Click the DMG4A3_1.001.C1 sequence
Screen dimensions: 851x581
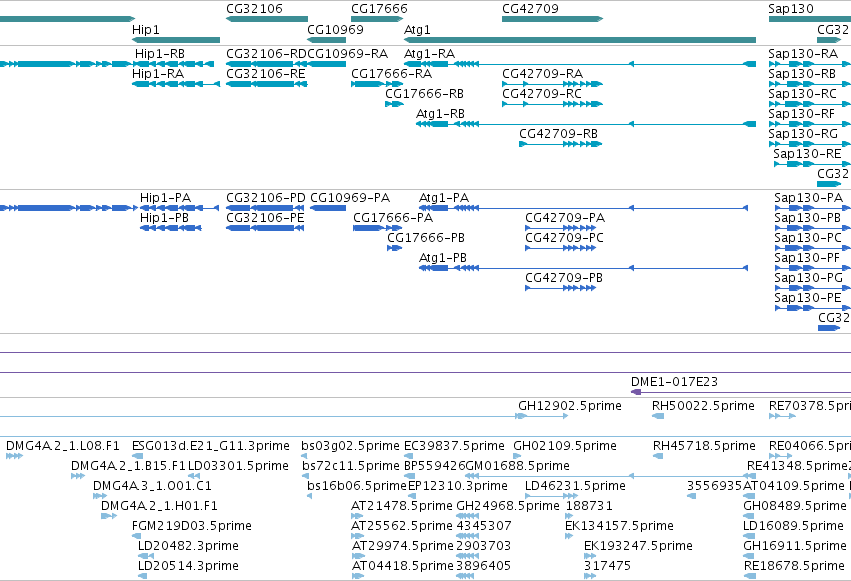coord(99,496)
